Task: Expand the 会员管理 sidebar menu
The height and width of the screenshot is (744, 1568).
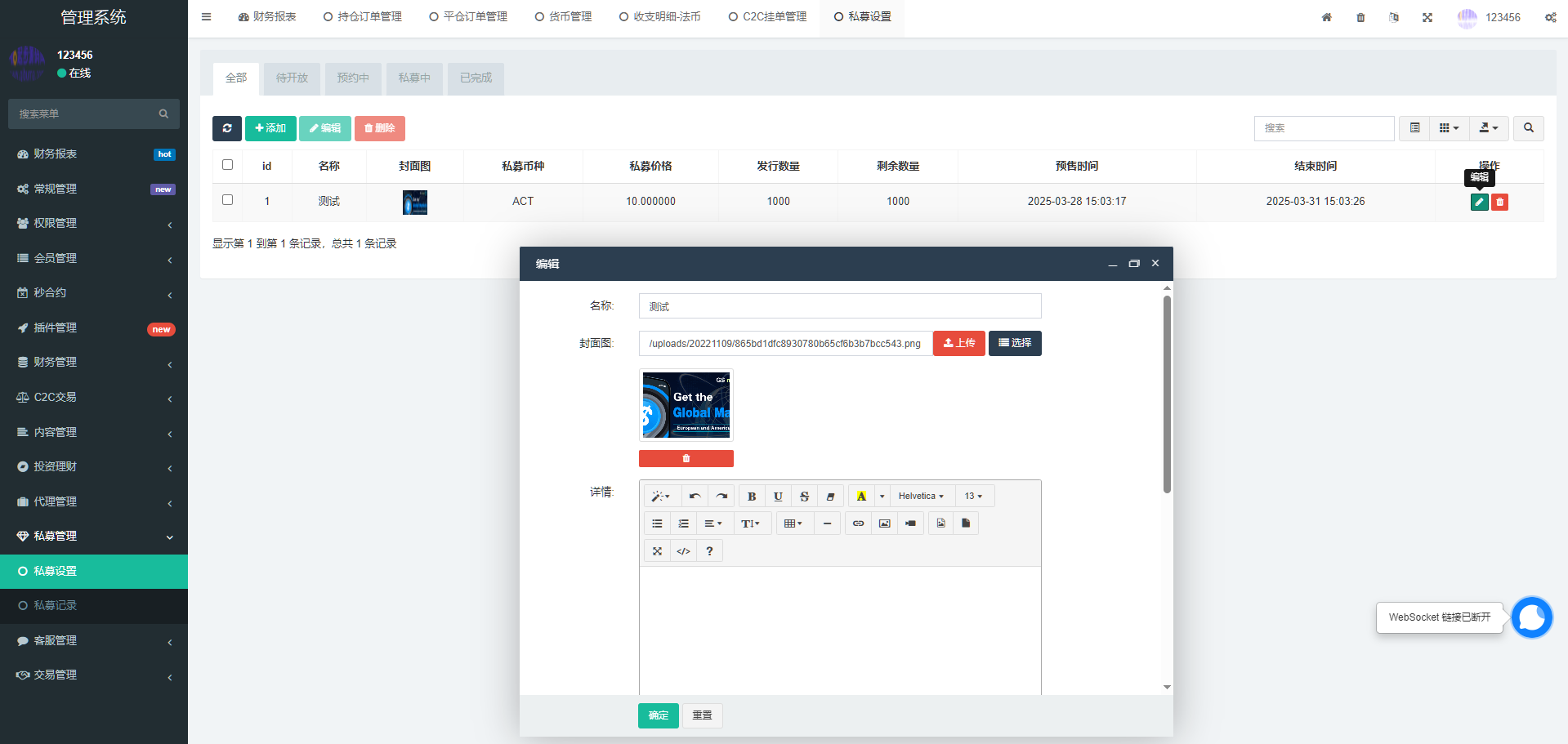Action: click(x=94, y=258)
